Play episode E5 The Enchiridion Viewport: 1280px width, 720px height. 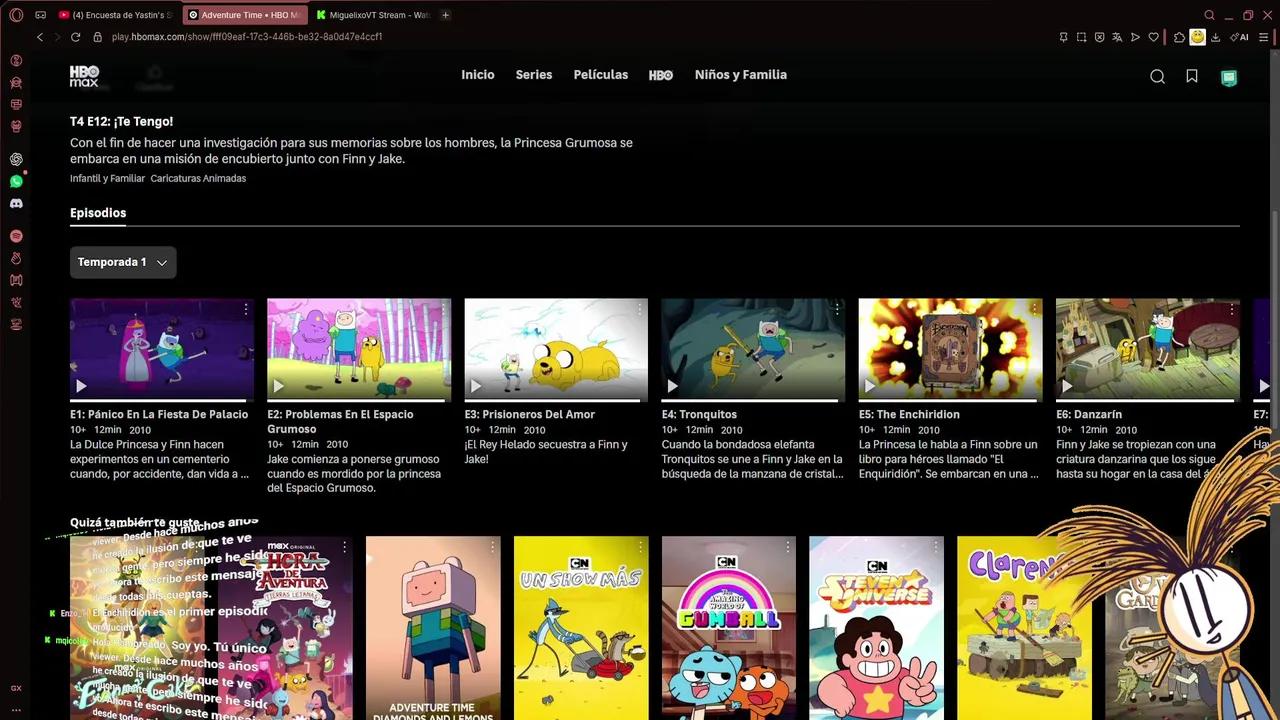tap(869, 386)
